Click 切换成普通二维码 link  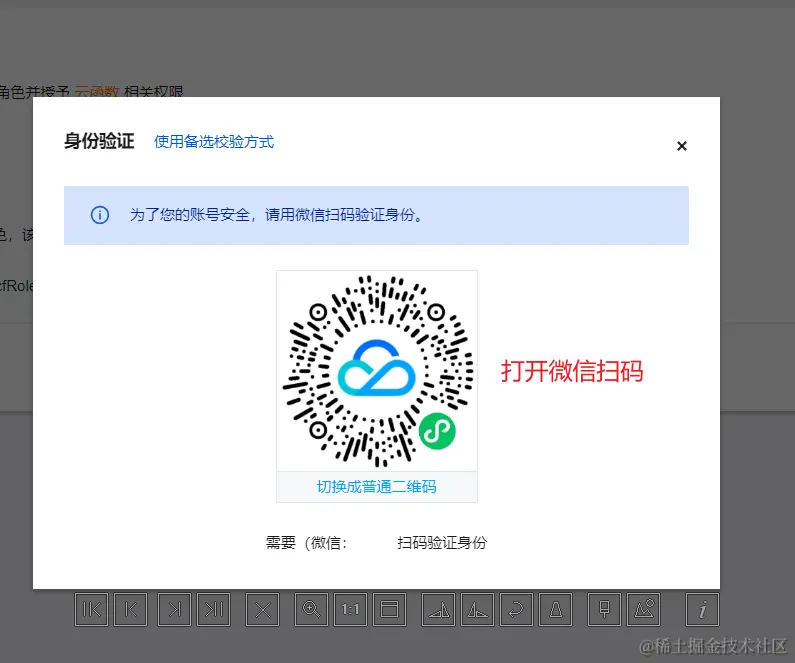tap(377, 487)
